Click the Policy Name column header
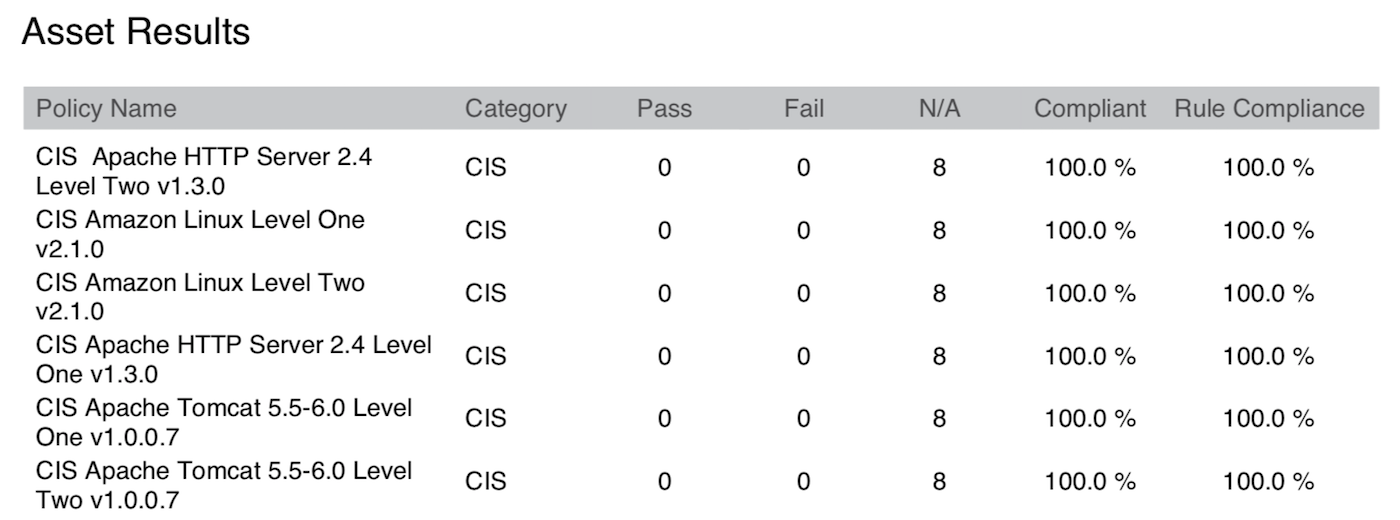This screenshot has height=520, width=1400. tap(106, 108)
